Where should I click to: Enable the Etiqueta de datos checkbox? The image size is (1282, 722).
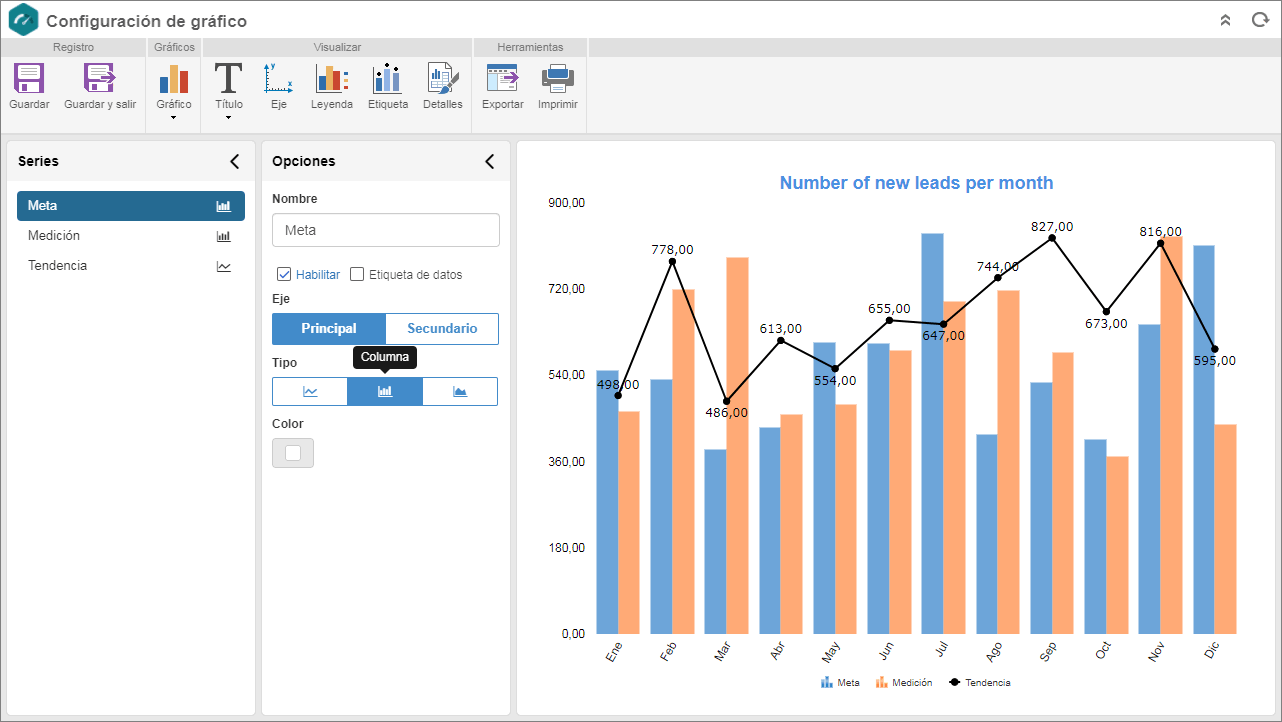[x=357, y=274]
